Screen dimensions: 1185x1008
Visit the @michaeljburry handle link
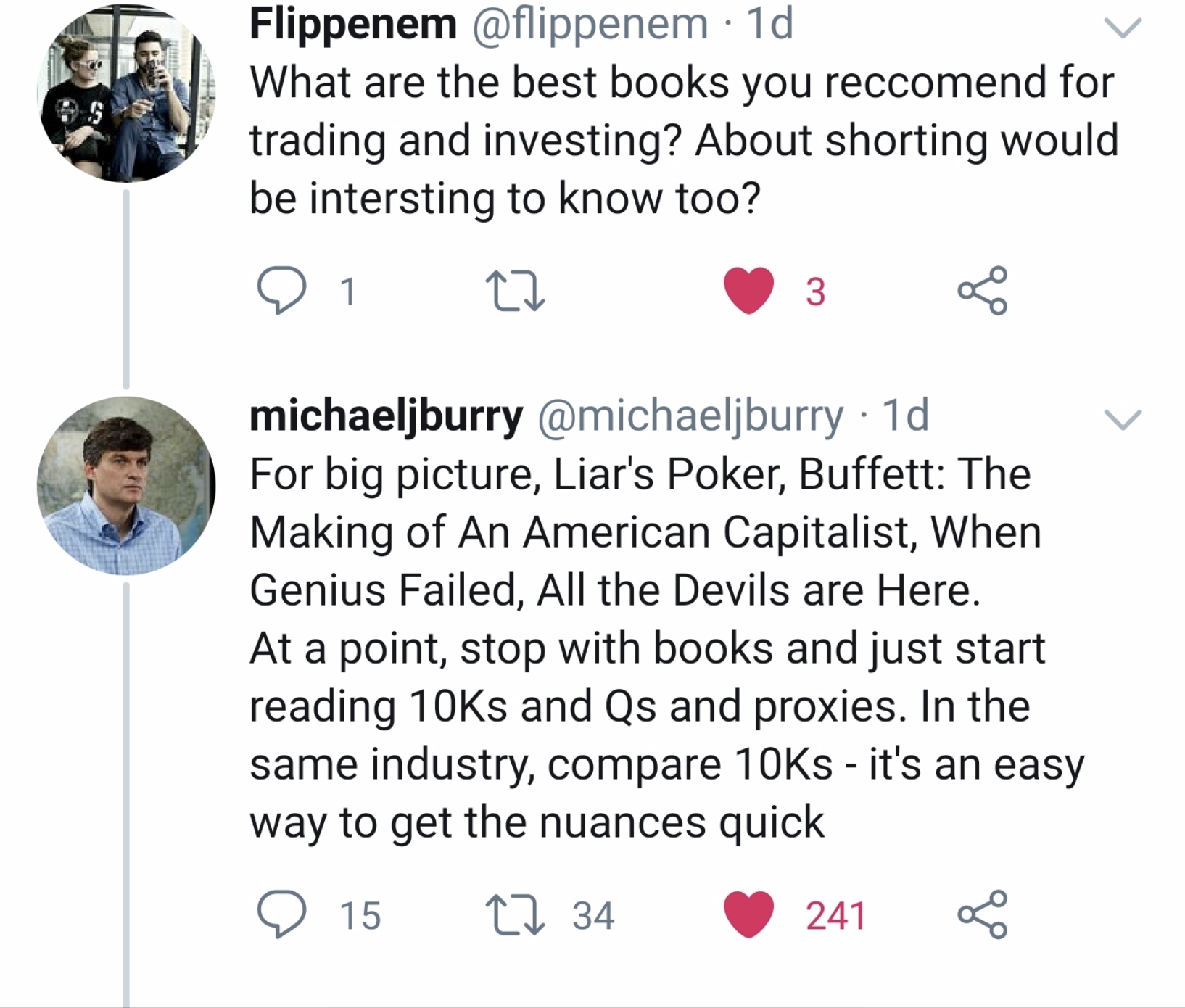[690, 416]
